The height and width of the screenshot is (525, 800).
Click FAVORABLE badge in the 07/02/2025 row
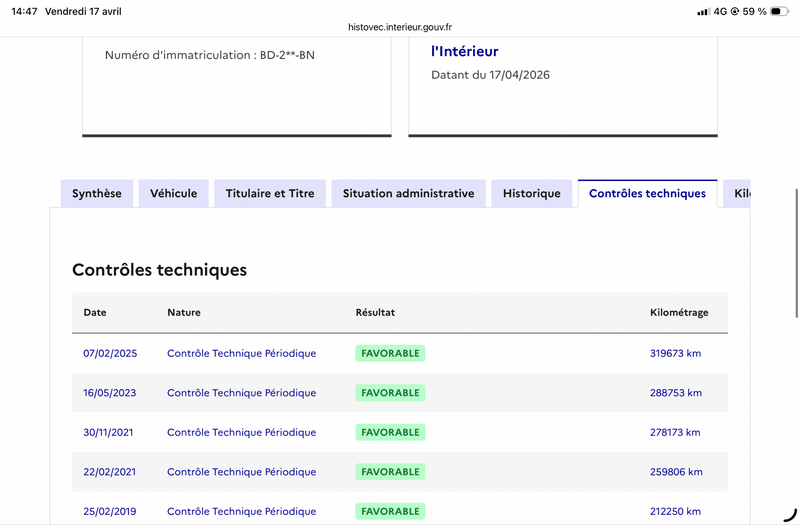(x=390, y=353)
